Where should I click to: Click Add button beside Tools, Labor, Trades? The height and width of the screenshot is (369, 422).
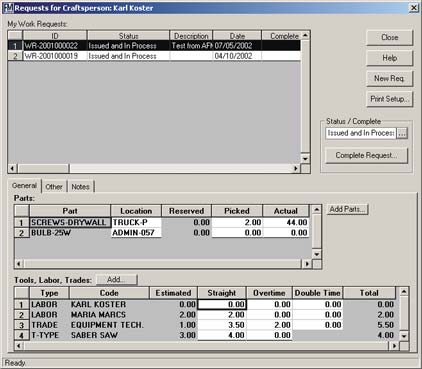(116, 280)
